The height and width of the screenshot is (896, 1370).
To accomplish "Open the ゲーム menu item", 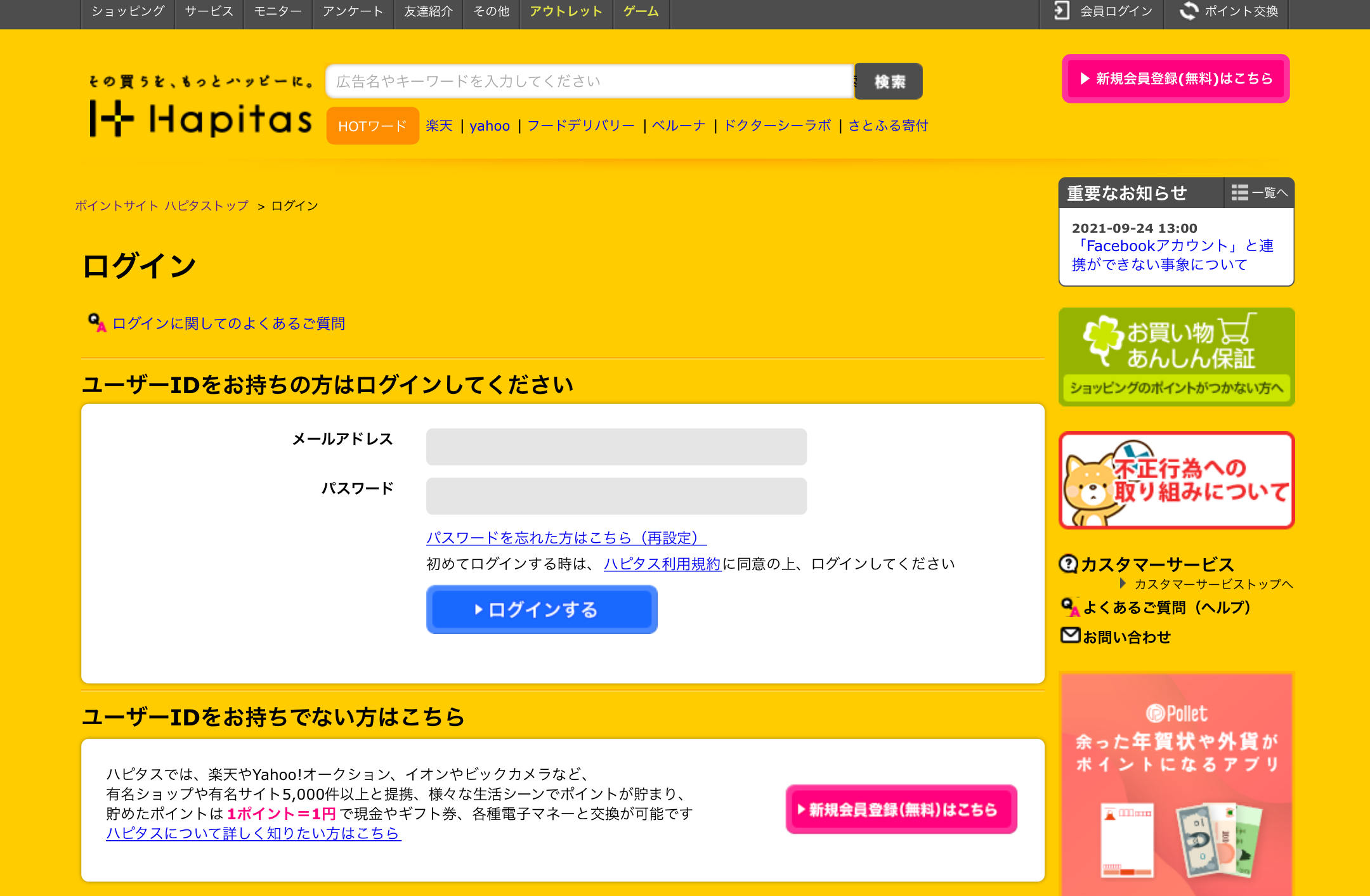I will [x=641, y=11].
